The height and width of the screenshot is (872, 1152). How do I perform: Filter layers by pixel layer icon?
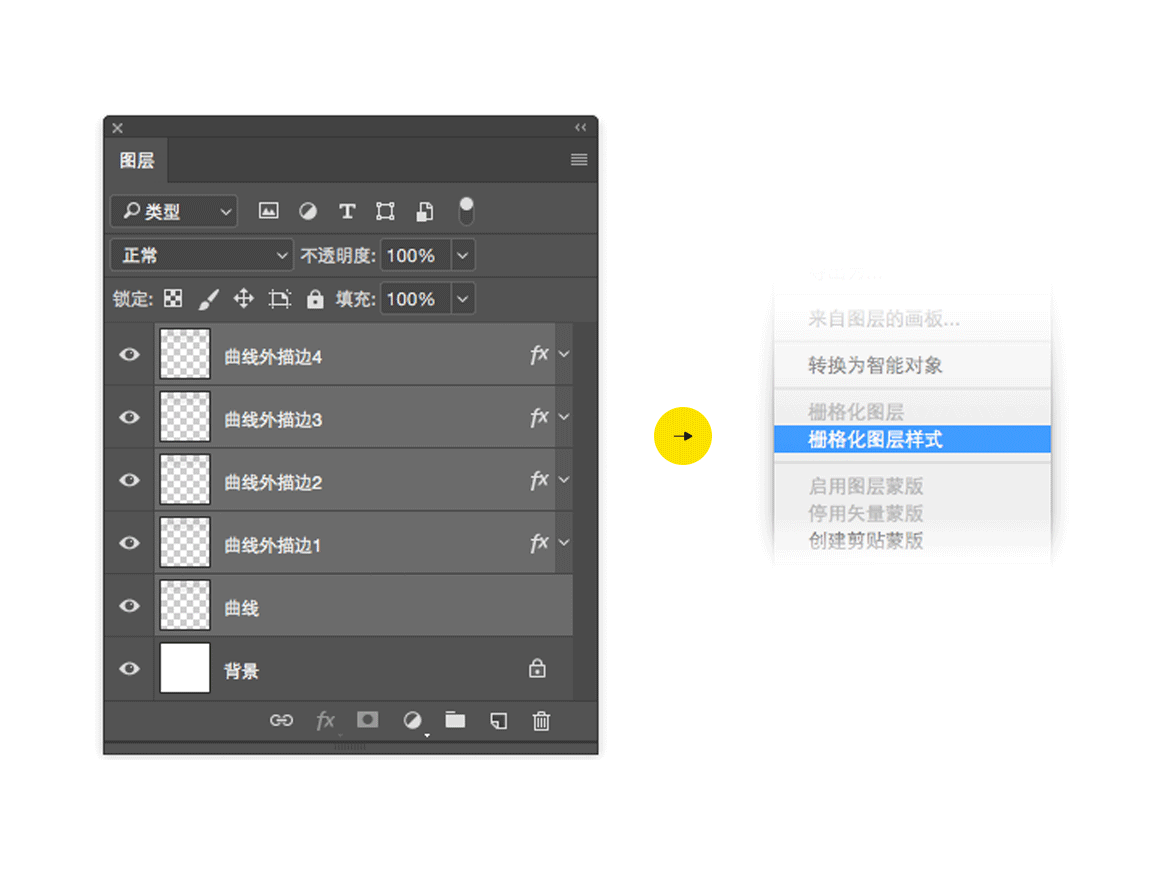click(x=268, y=212)
